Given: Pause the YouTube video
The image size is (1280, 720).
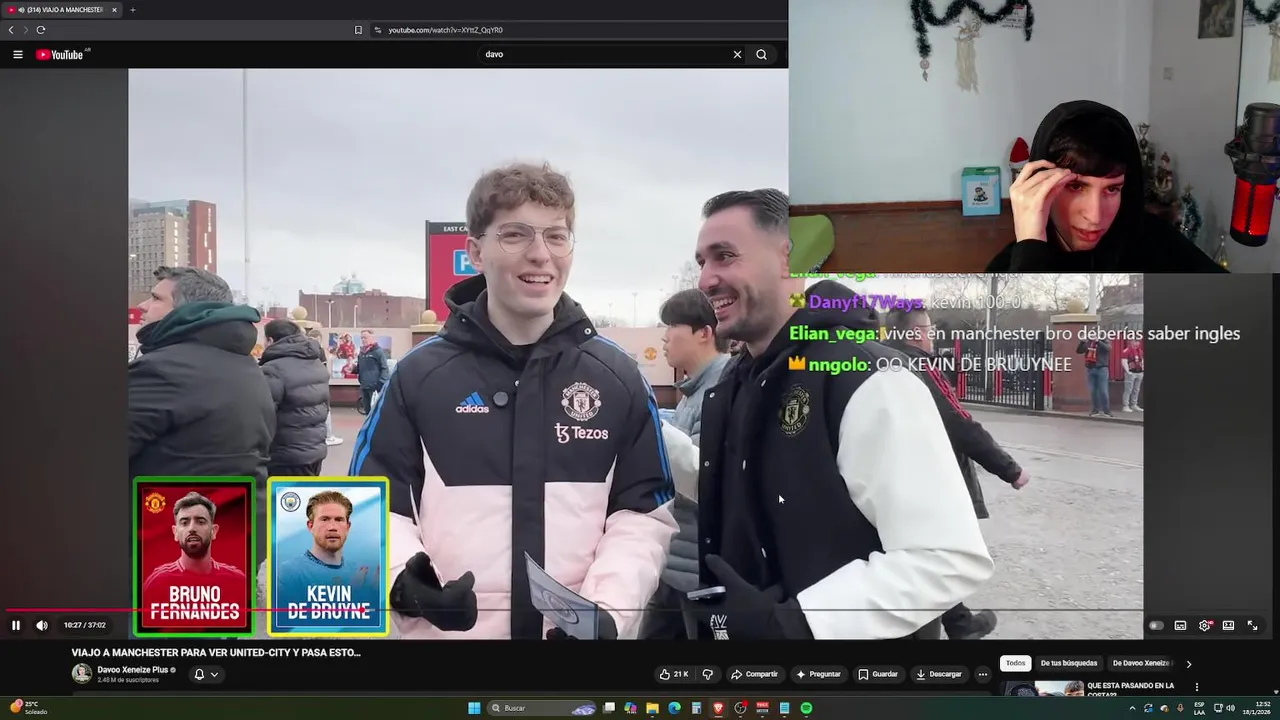Looking at the screenshot, I should [x=16, y=625].
